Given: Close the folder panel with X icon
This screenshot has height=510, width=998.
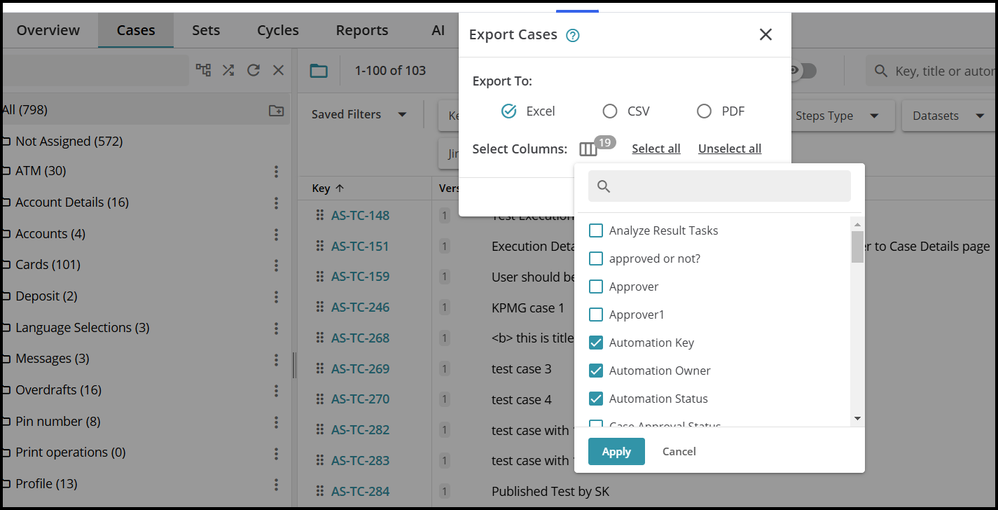Looking at the screenshot, I should 278,70.
